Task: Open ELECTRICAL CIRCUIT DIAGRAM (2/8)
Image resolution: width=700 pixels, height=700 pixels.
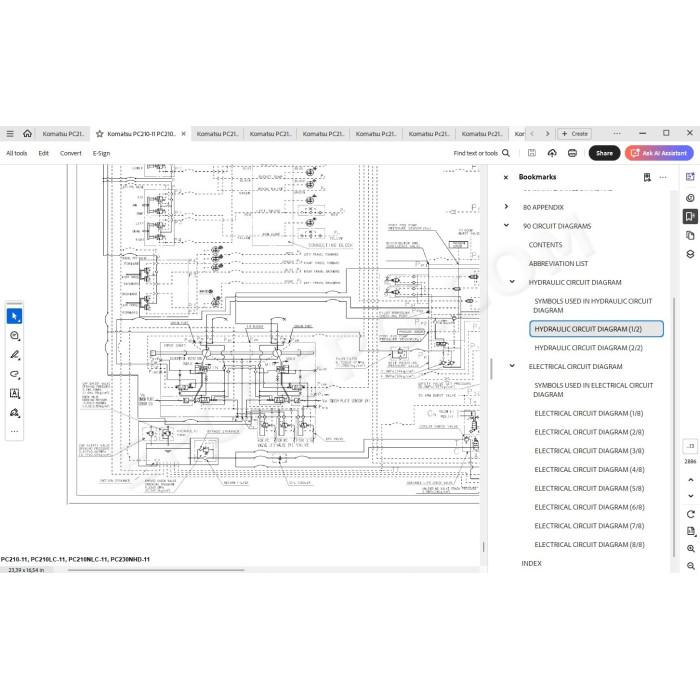Action: (x=589, y=432)
